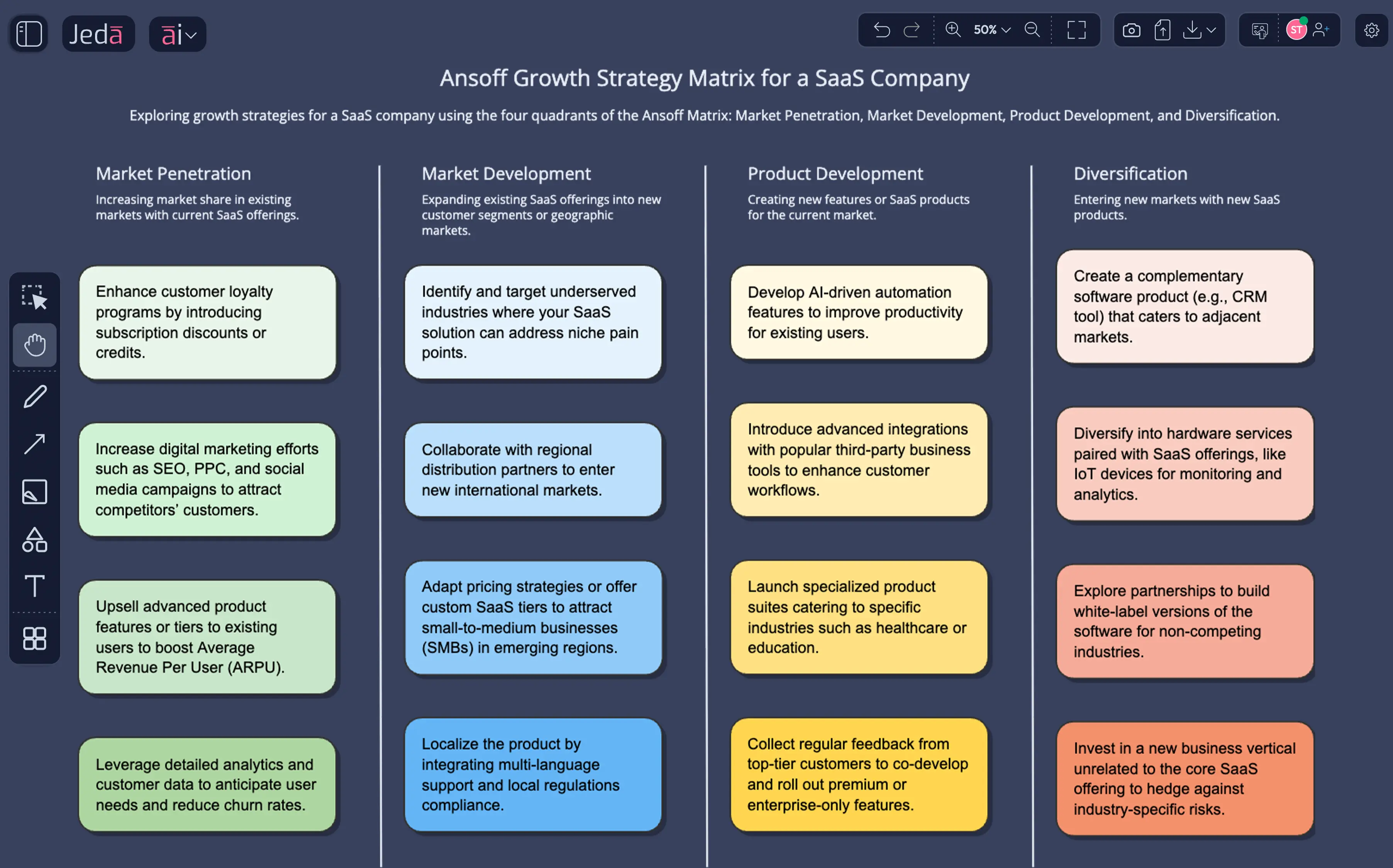
Task: Expand the ai menu chevron
Action: coord(192,34)
